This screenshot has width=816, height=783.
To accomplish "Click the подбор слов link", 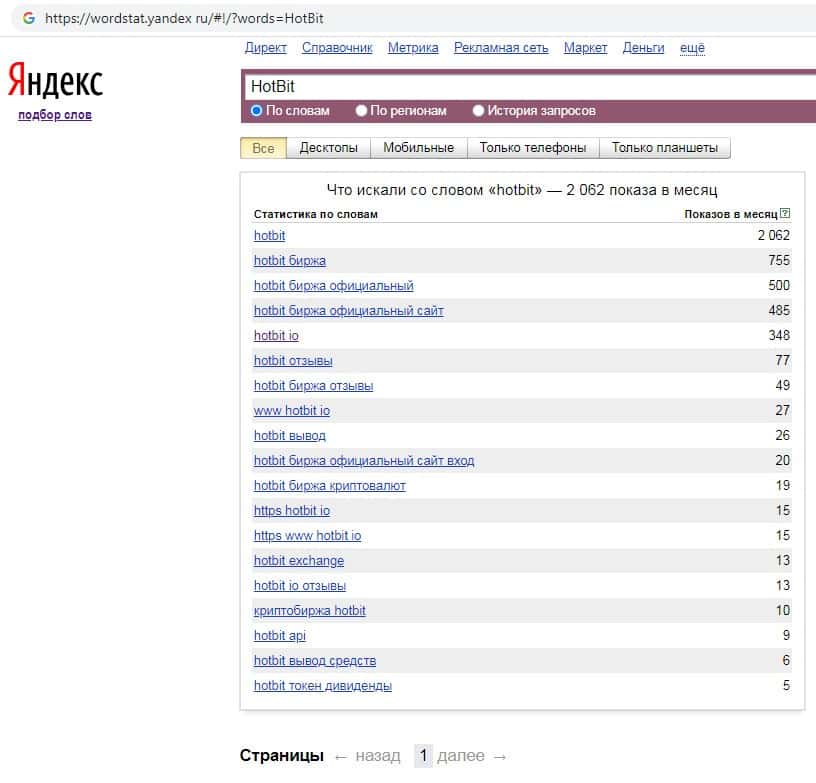I will pos(55,115).
